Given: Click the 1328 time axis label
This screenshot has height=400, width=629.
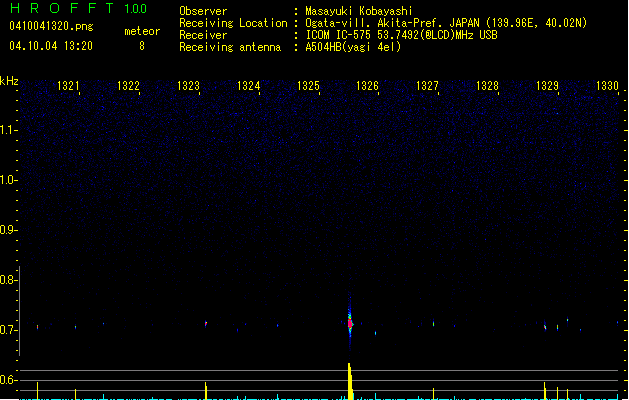Looking at the screenshot, I should coord(487,86).
